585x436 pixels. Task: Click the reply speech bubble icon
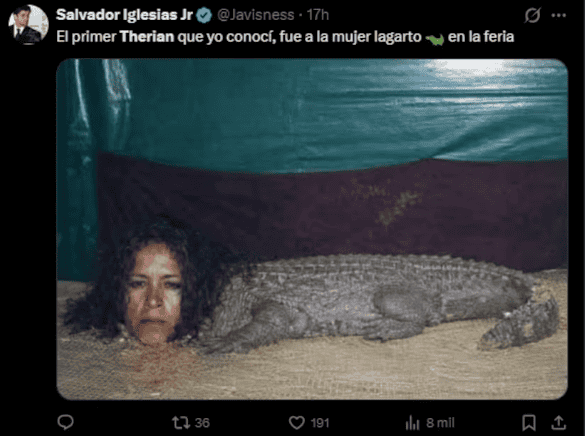click(66, 422)
